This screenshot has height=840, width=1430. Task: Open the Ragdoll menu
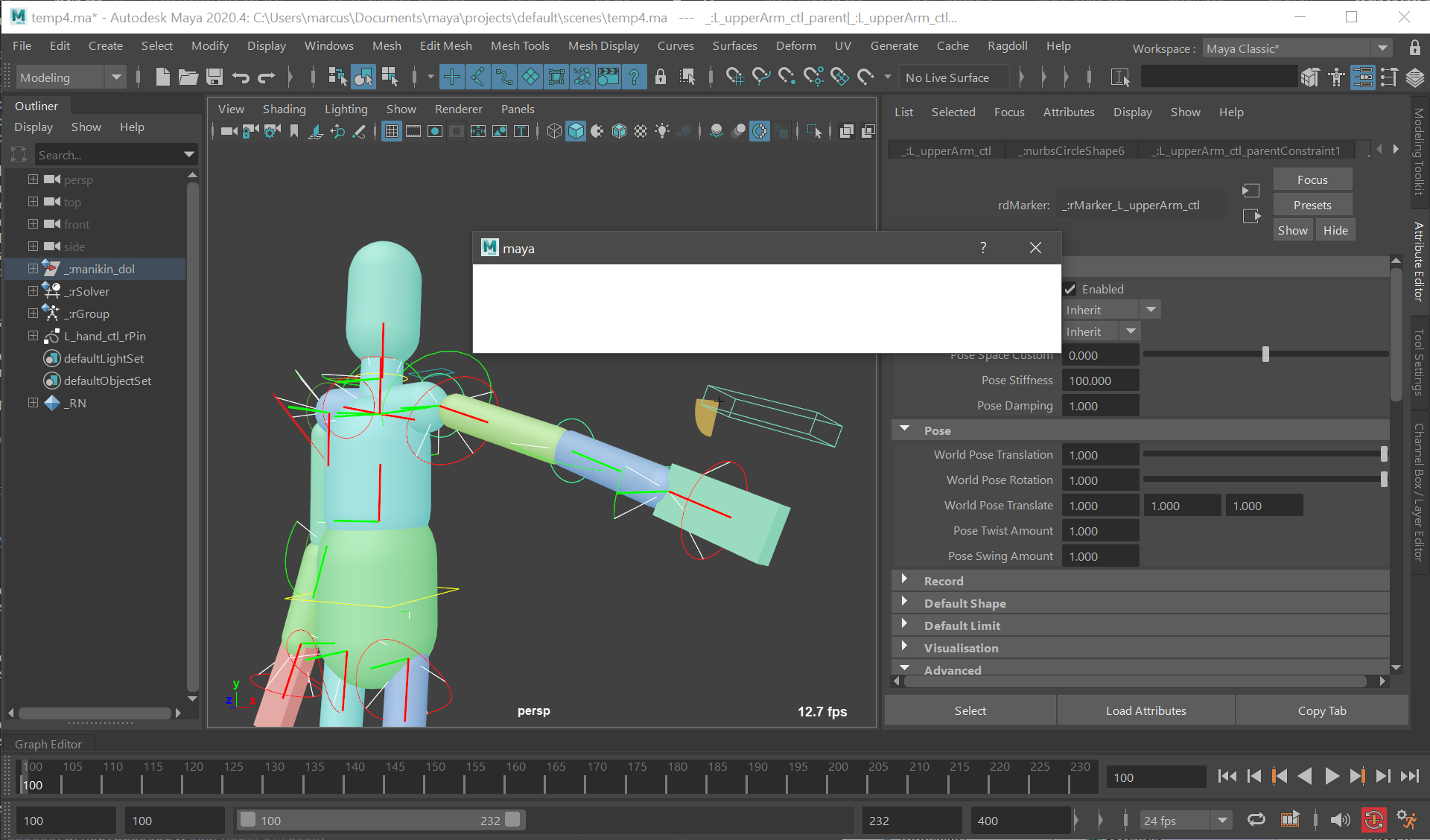[x=1007, y=46]
